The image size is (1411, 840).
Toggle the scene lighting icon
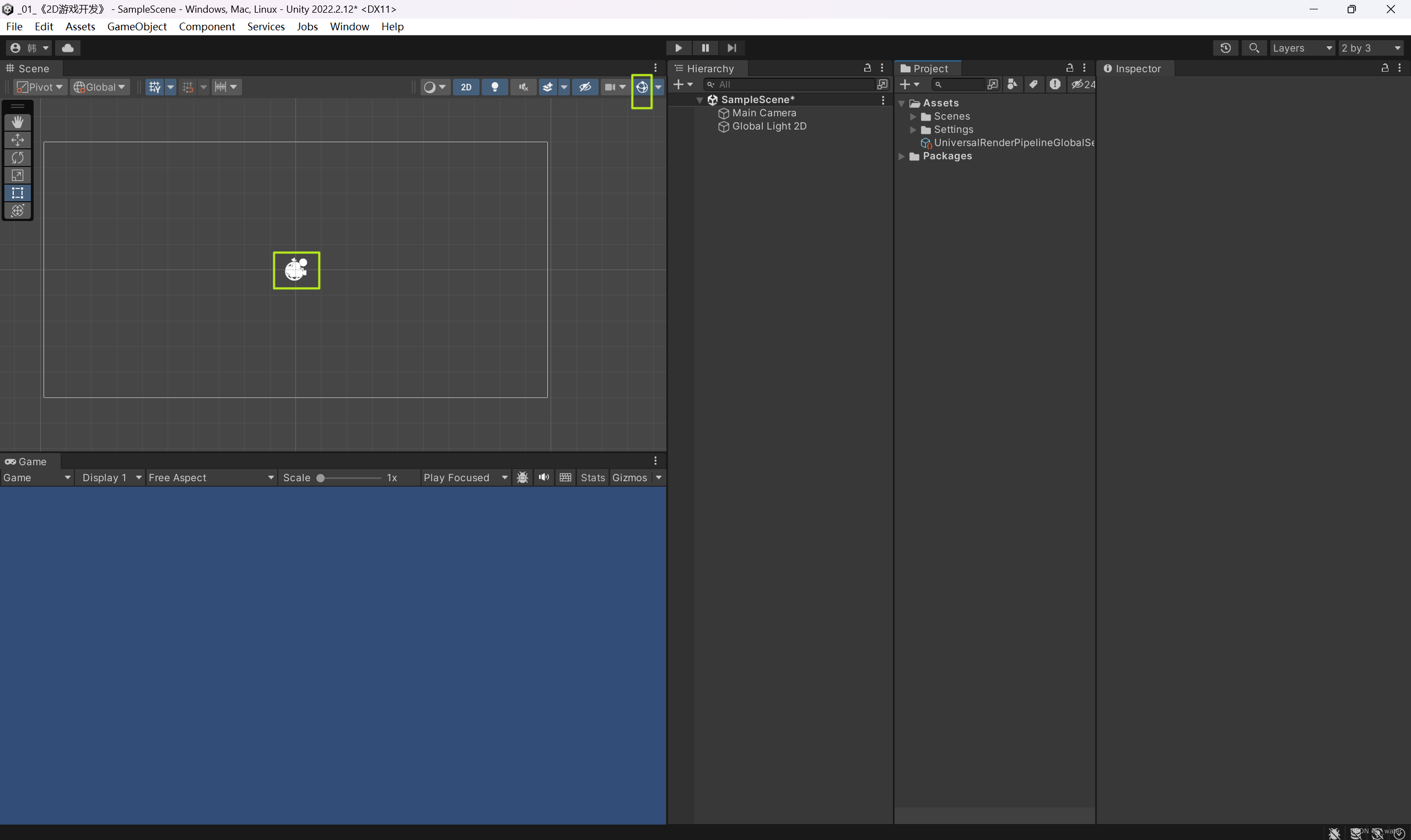494,87
